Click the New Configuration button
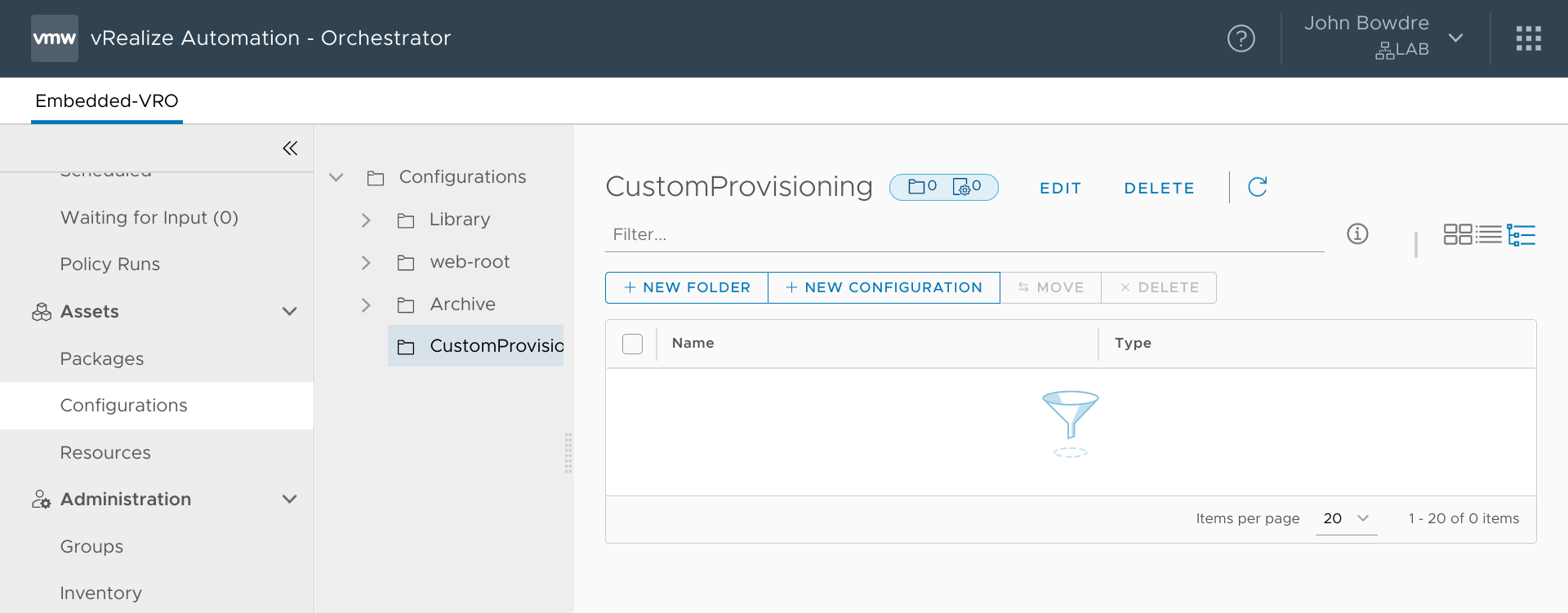1568x613 pixels. pos(884,287)
